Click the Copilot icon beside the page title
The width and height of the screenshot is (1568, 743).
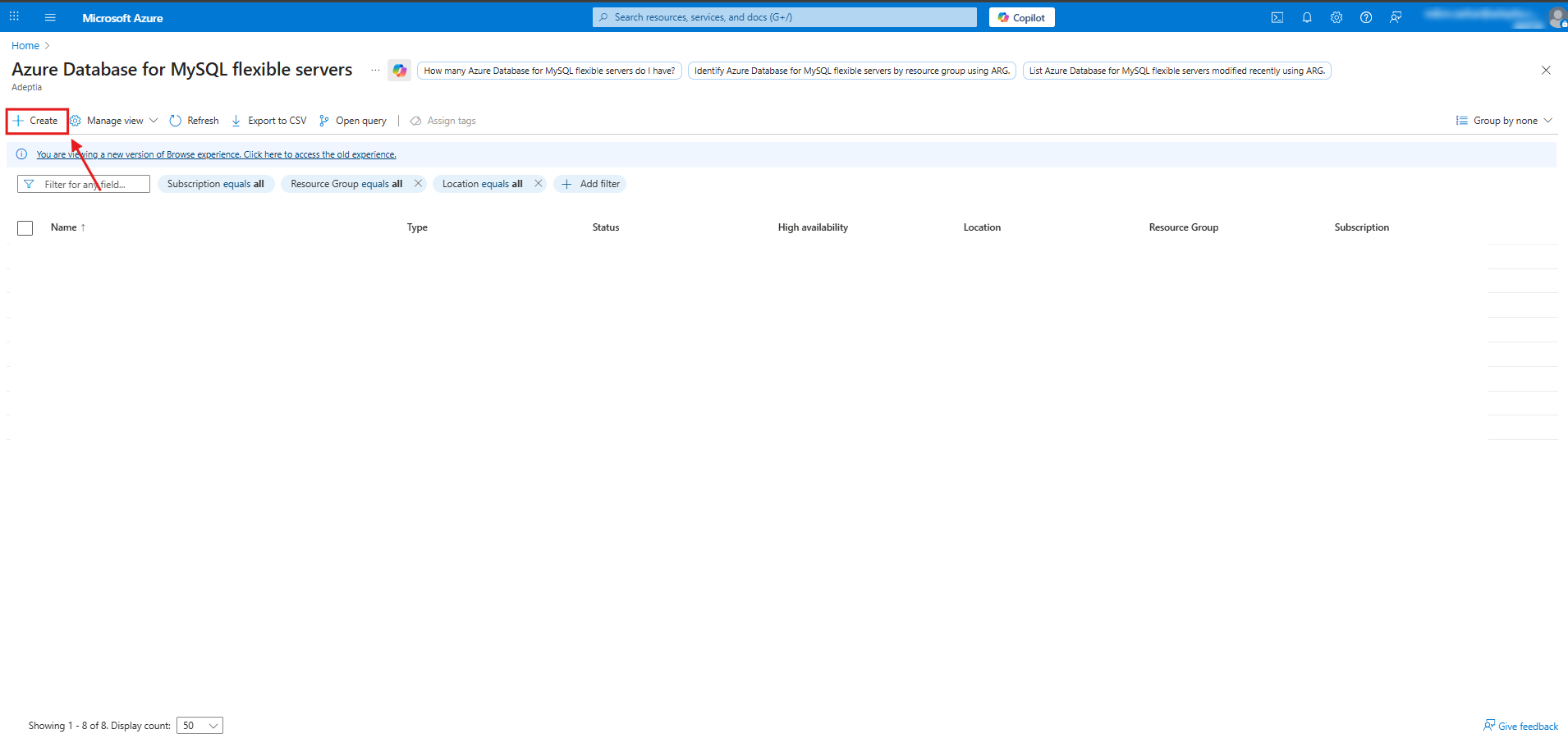(400, 71)
